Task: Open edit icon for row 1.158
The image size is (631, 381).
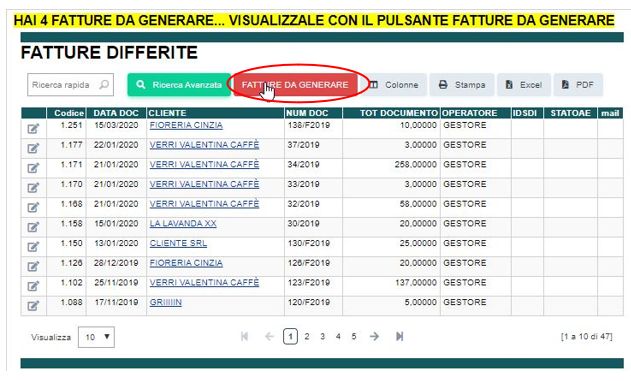Action: (33, 227)
